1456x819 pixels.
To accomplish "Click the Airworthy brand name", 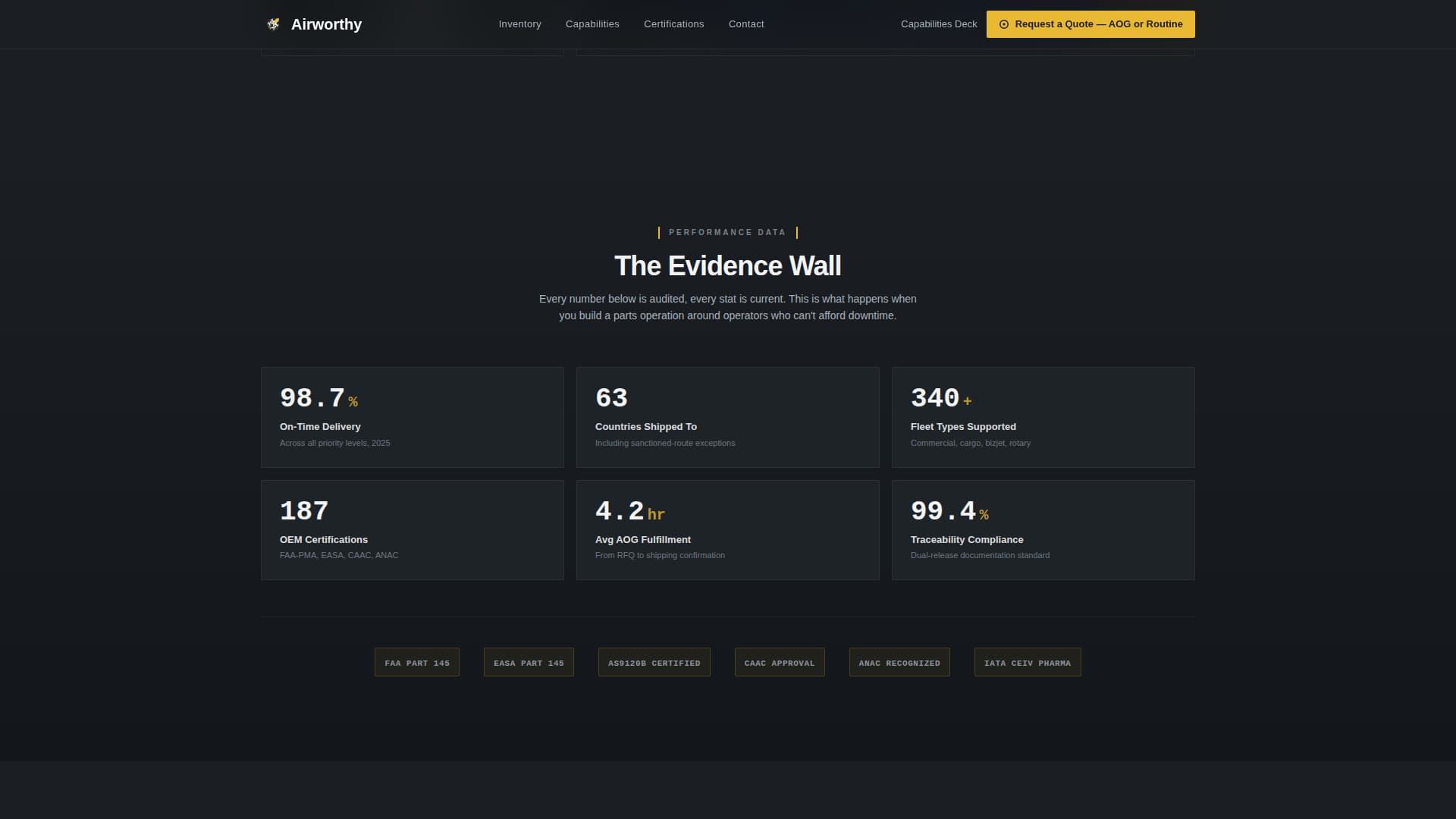I will click(326, 24).
